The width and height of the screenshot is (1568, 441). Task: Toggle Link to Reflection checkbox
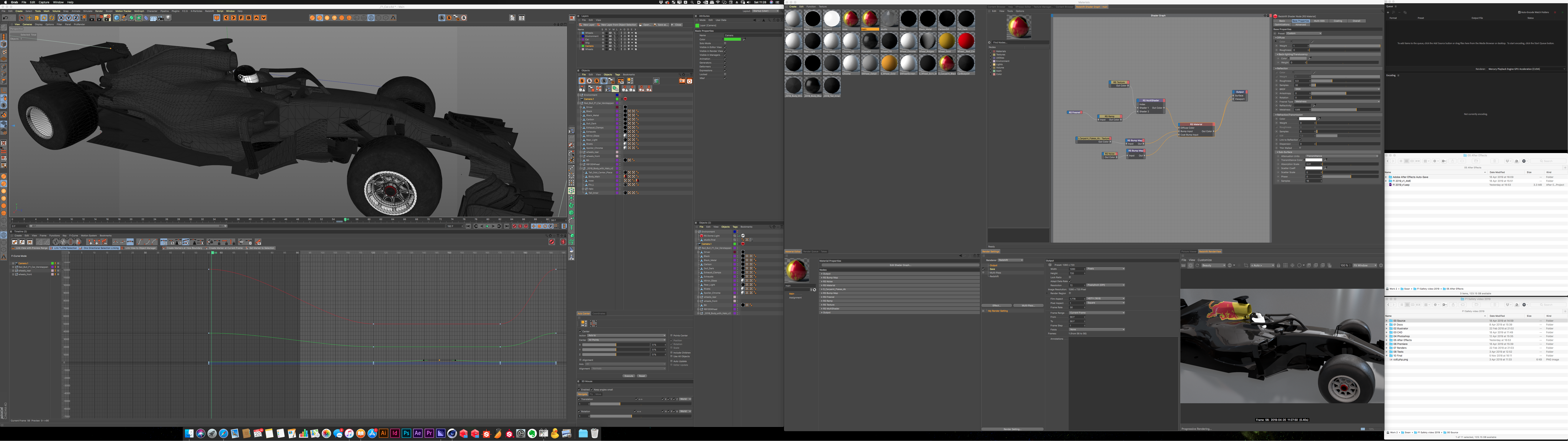(1300, 140)
